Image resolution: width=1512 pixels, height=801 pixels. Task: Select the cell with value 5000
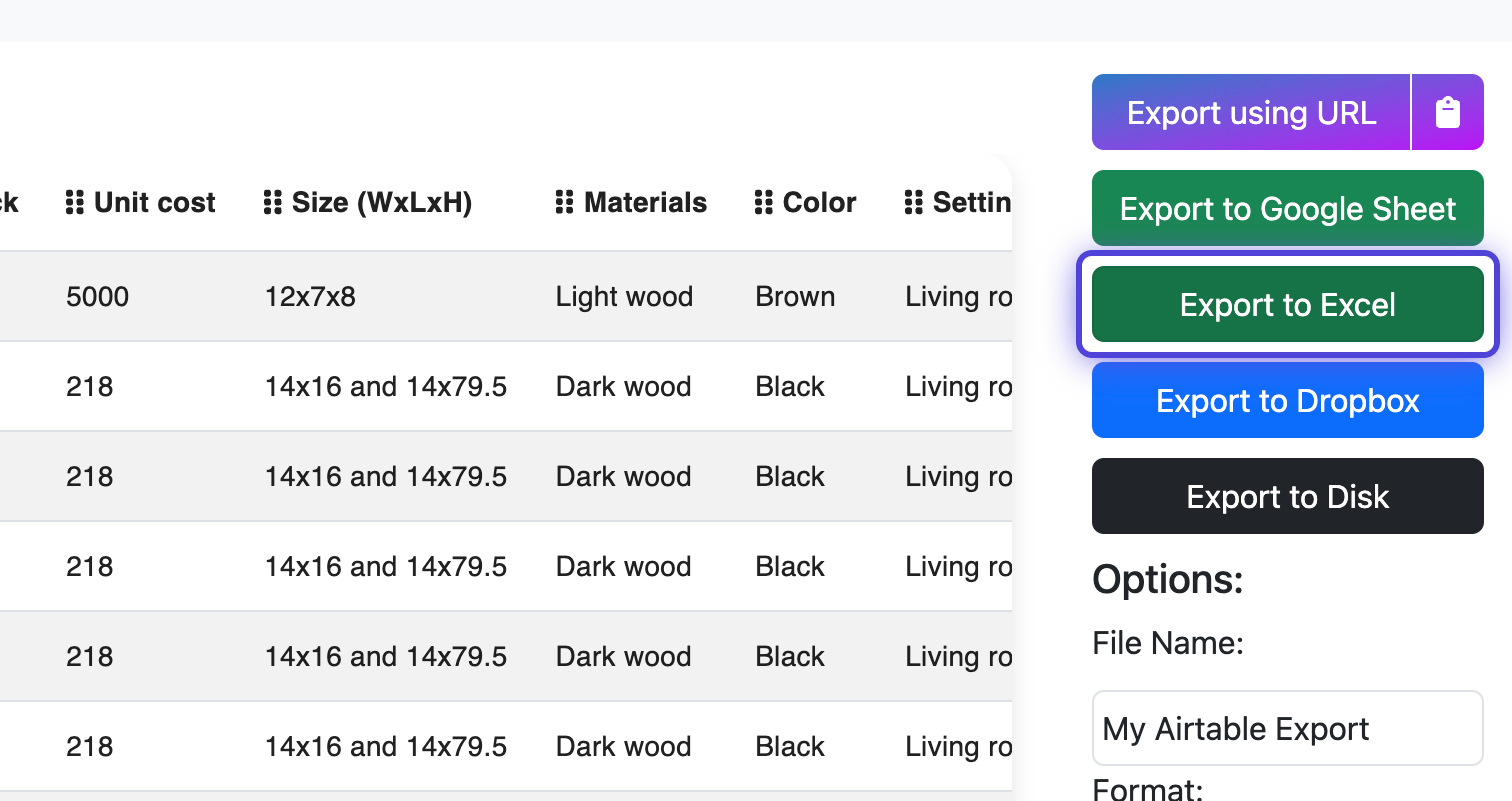tap(97, 296)
